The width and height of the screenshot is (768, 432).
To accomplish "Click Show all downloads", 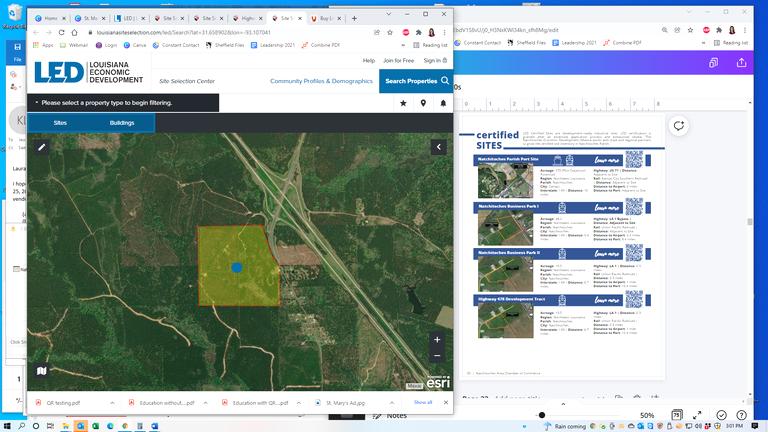I will [x=423, y=402].
